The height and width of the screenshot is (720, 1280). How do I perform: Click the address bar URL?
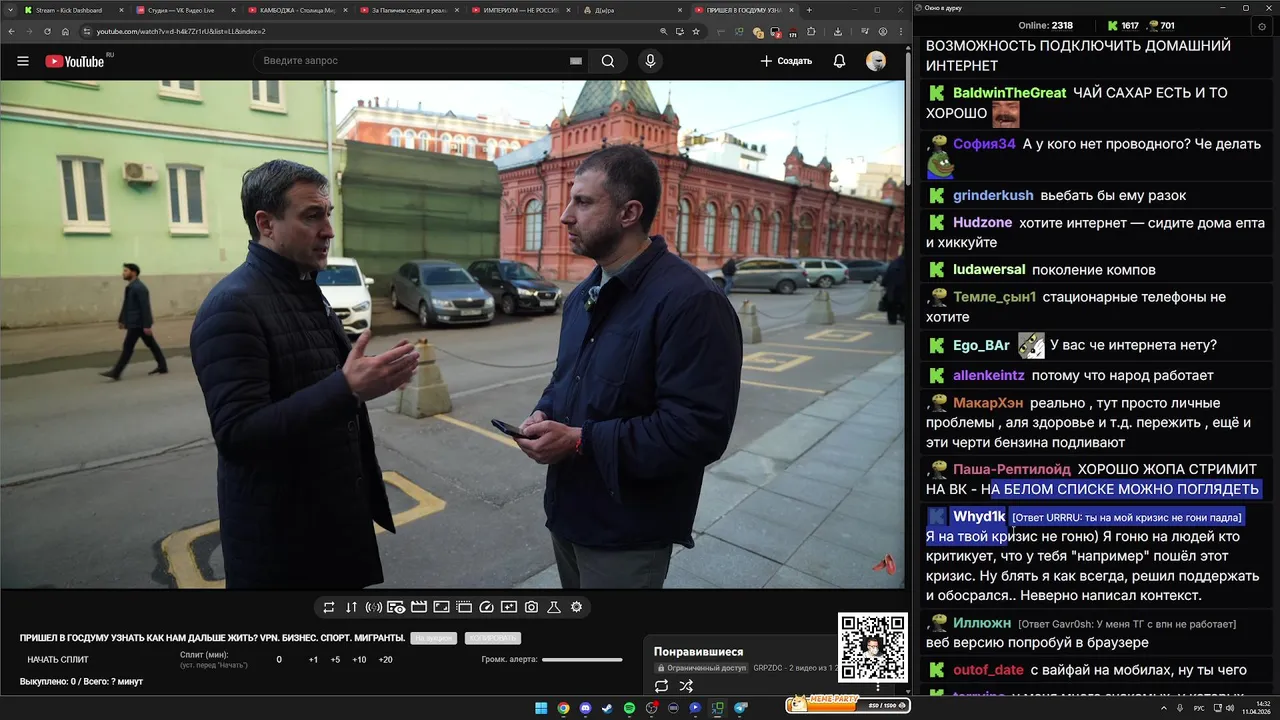pyautogui.click(x=181, y=31)
